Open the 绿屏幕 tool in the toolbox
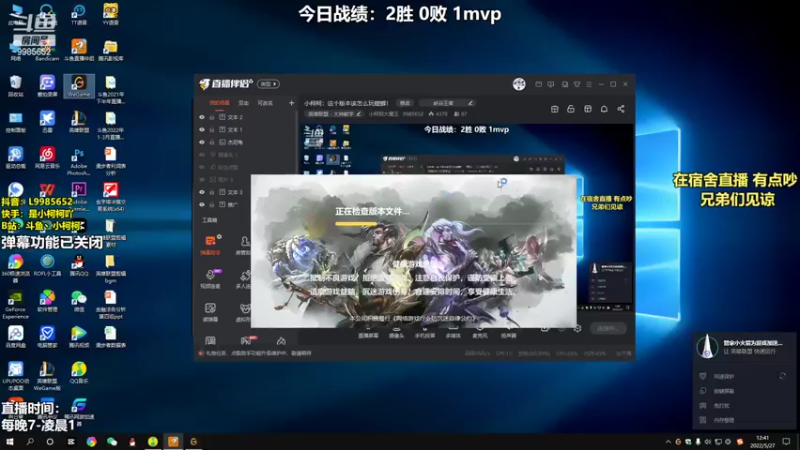The width and height of the screenshot is (800, 450). 210,312
